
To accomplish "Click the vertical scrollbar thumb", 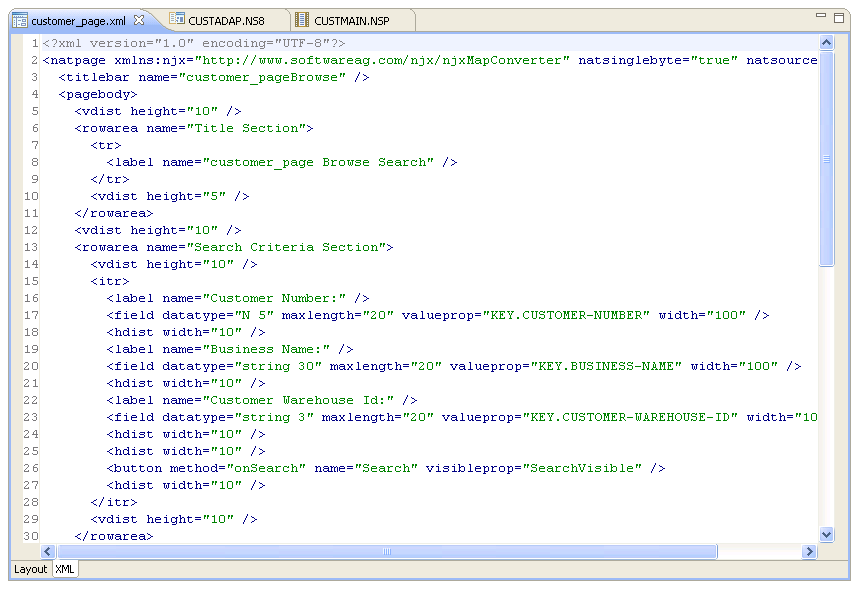I will click(826, 158).
